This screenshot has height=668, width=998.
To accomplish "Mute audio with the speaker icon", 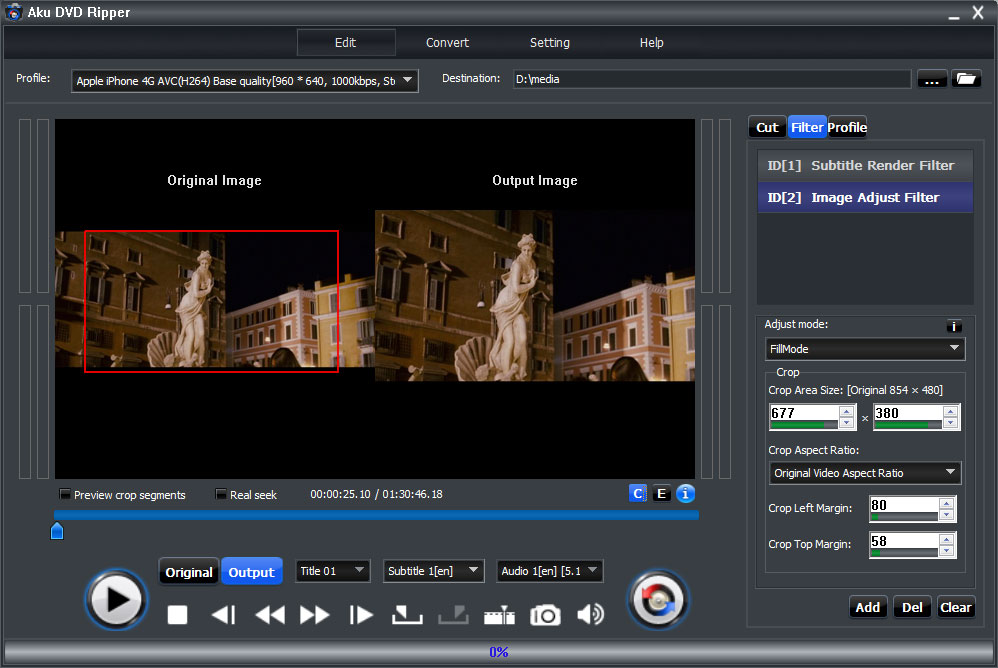I will coord(590,615).
